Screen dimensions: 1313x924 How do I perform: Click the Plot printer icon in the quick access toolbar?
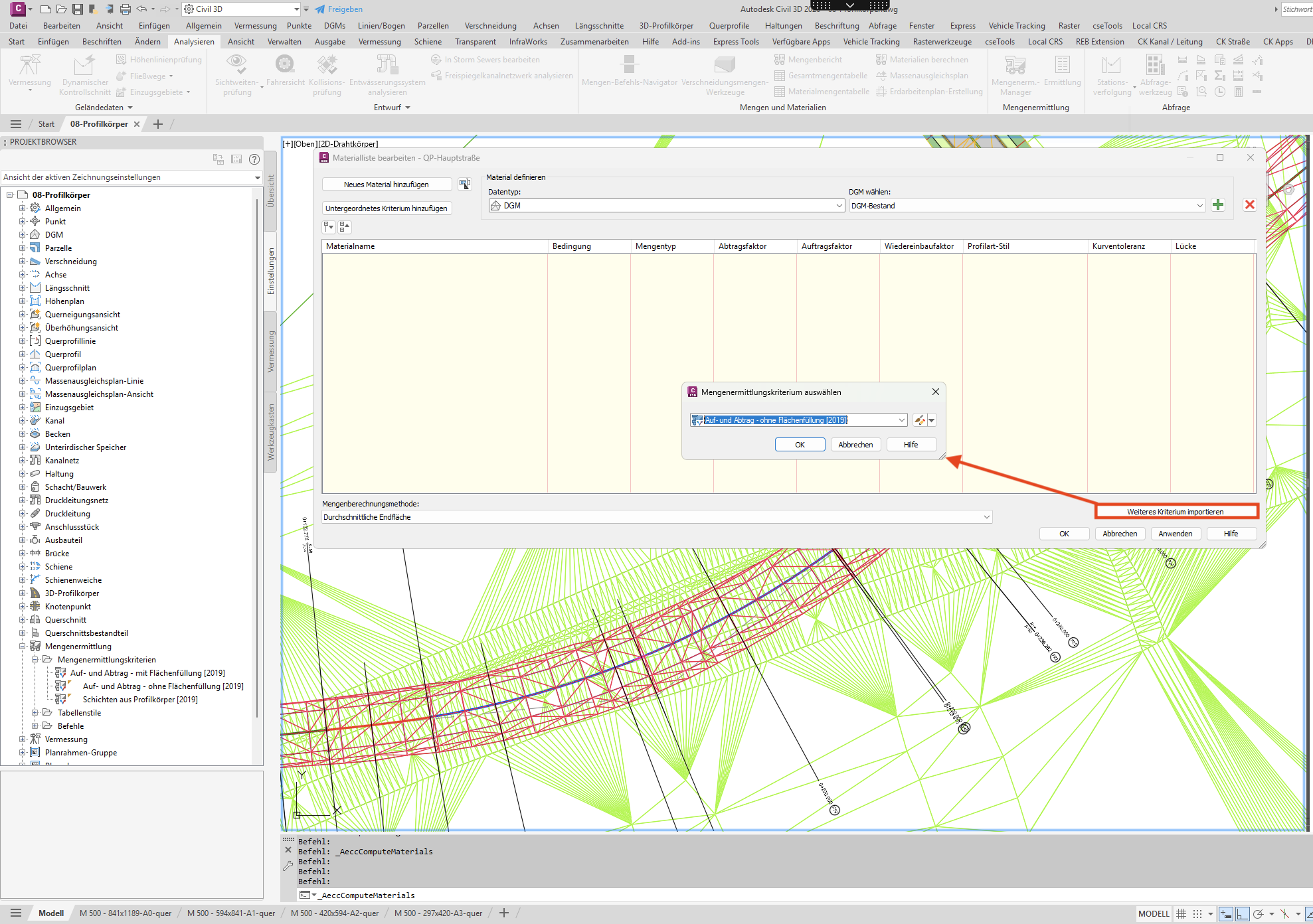(x=126, y=9)
